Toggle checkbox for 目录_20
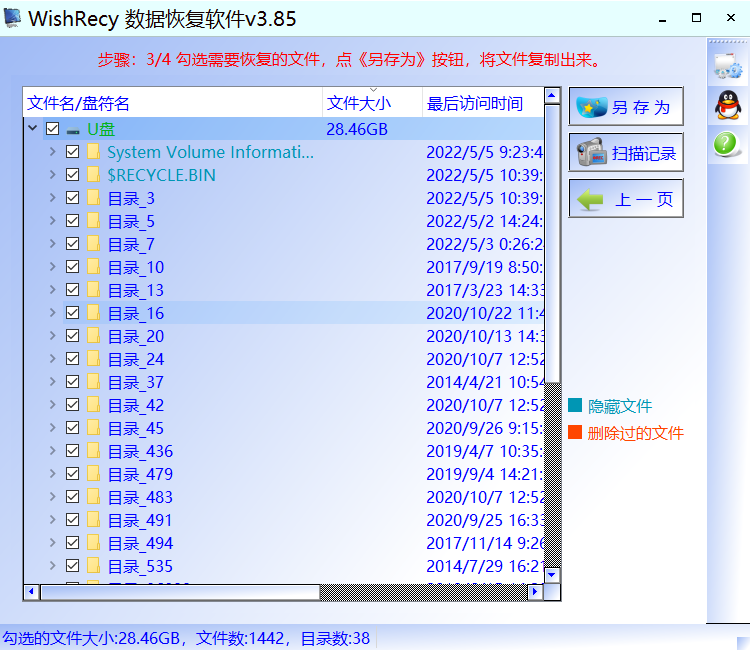The image size is (750, 650). tap(72, 336)
